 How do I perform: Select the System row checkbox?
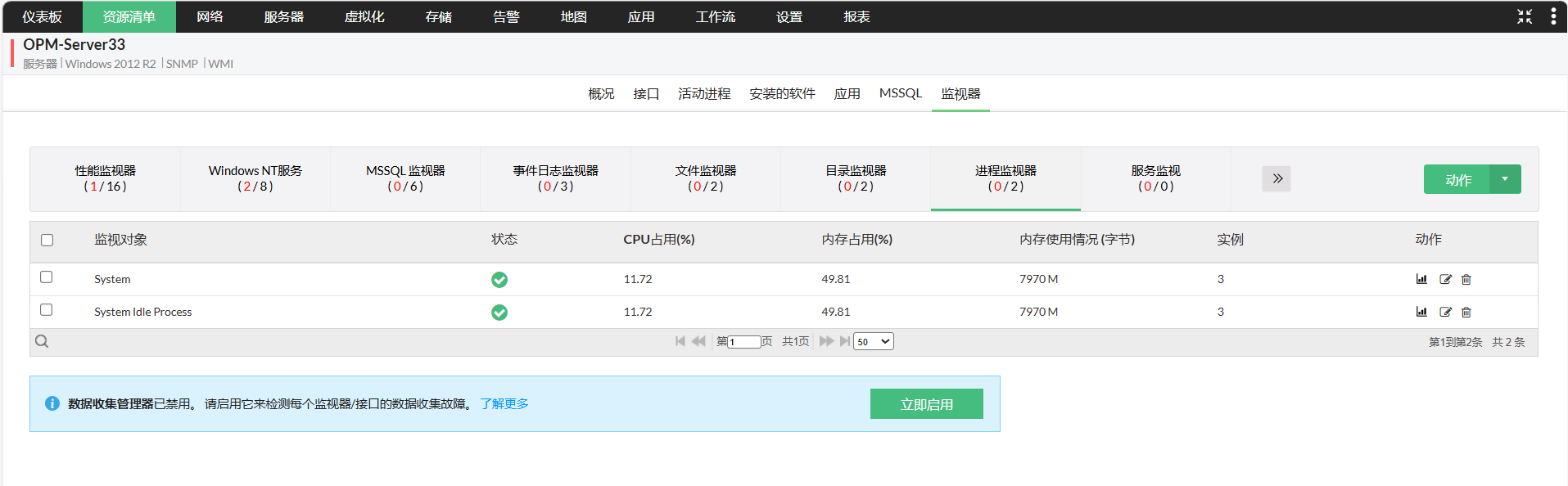(x=47, y=277)
